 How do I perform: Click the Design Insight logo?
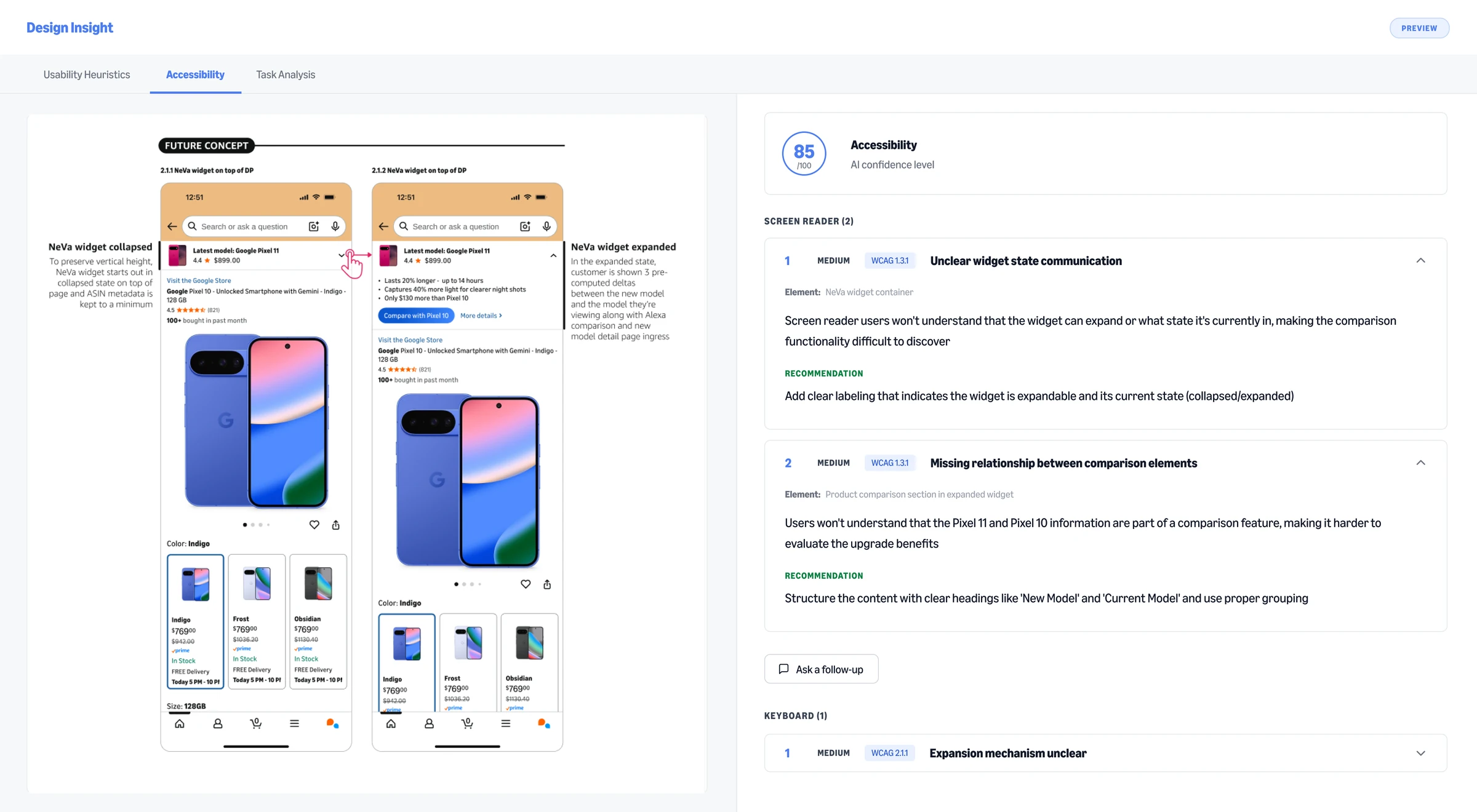[x=70, y=28]
